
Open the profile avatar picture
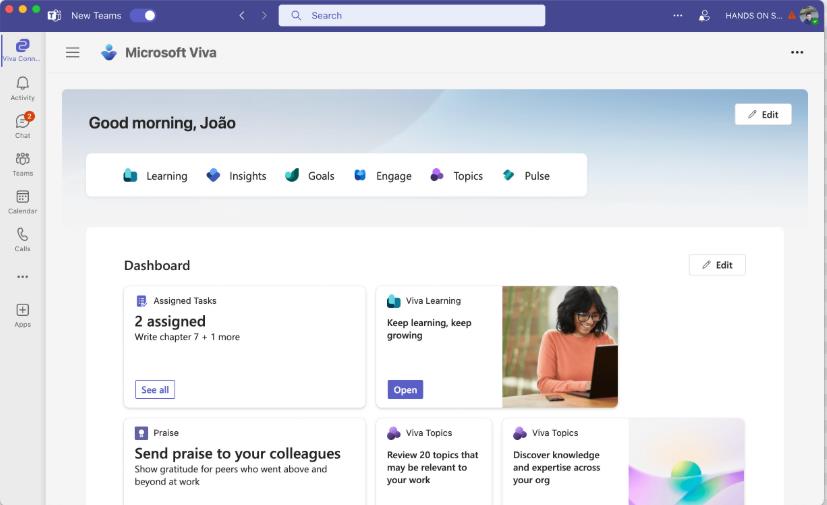(809, 15)
